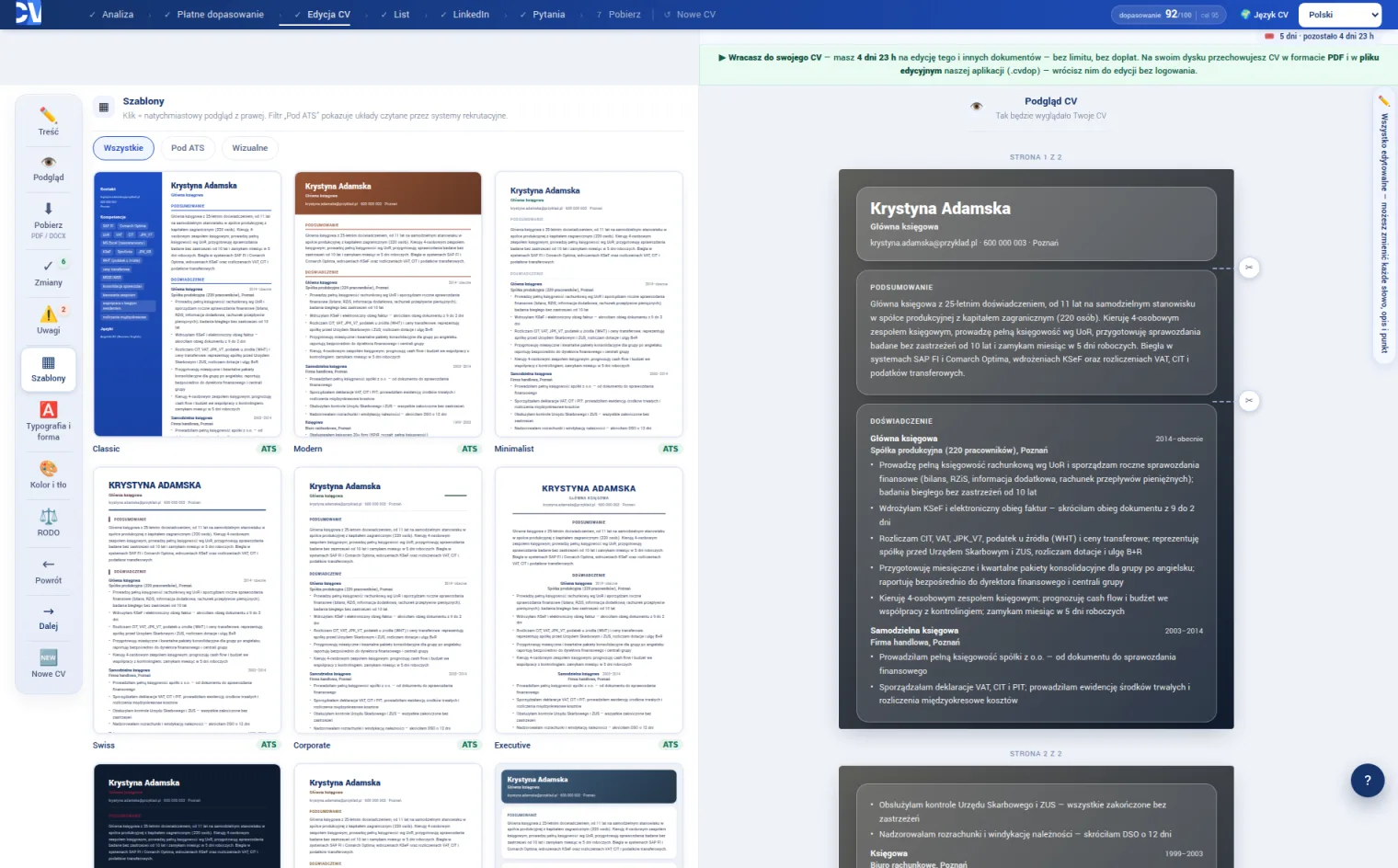Choose the Minimalist template thumbnail
This screenshot has height=868, width=1398.
(x=589, y=304)
